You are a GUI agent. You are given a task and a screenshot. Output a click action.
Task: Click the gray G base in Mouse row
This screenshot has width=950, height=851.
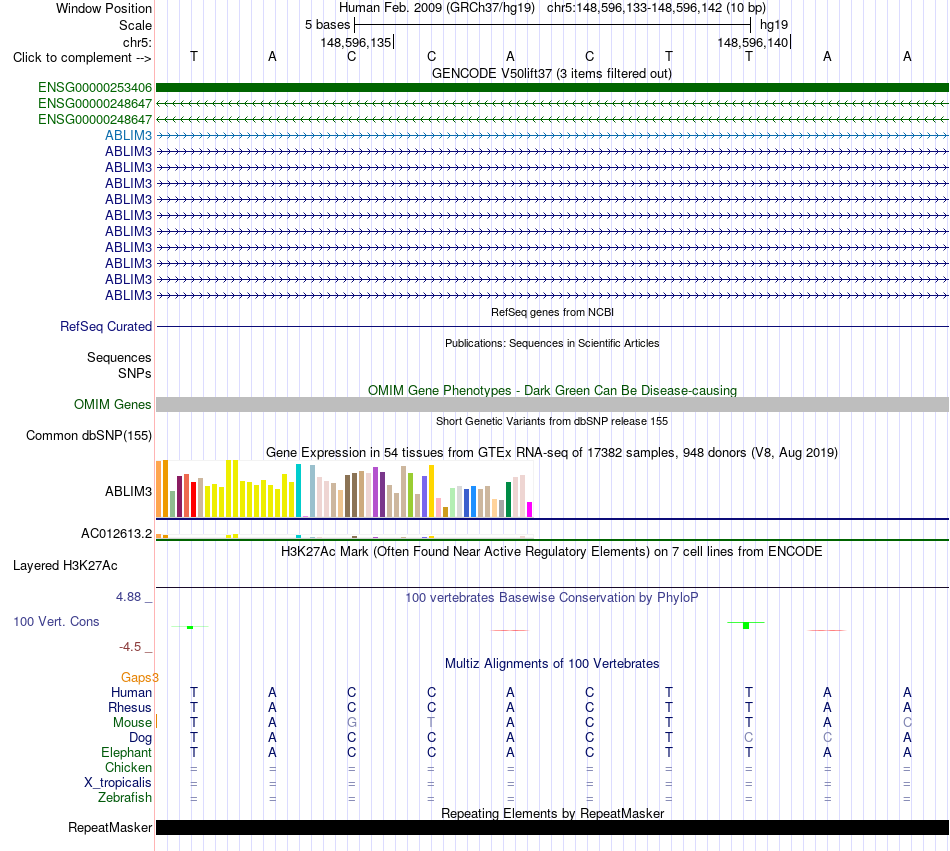(351, 722)
